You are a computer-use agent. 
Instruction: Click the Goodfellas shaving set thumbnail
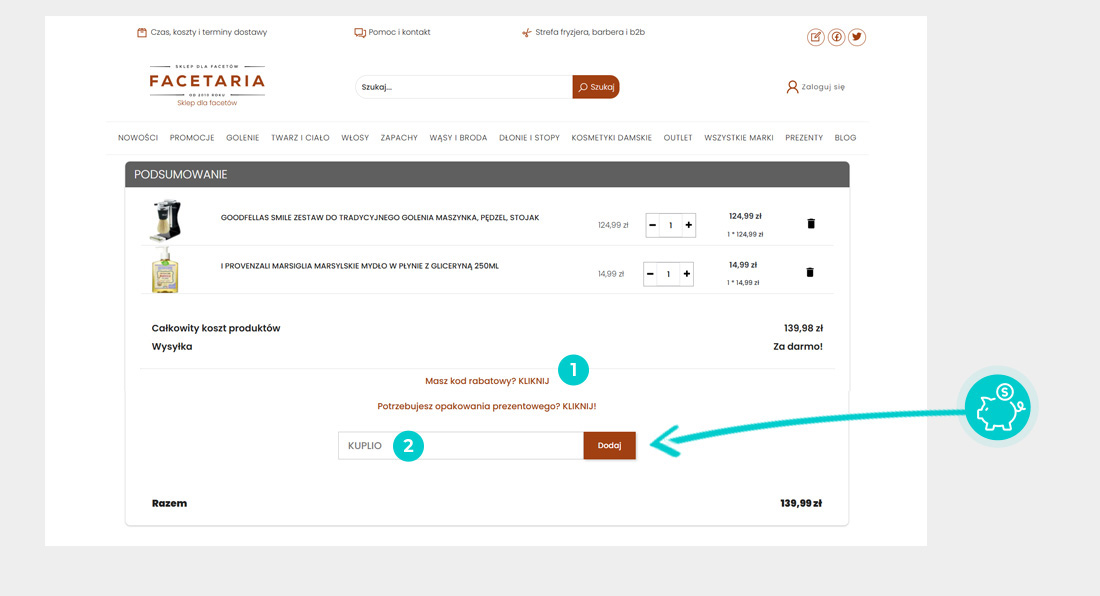165,221
